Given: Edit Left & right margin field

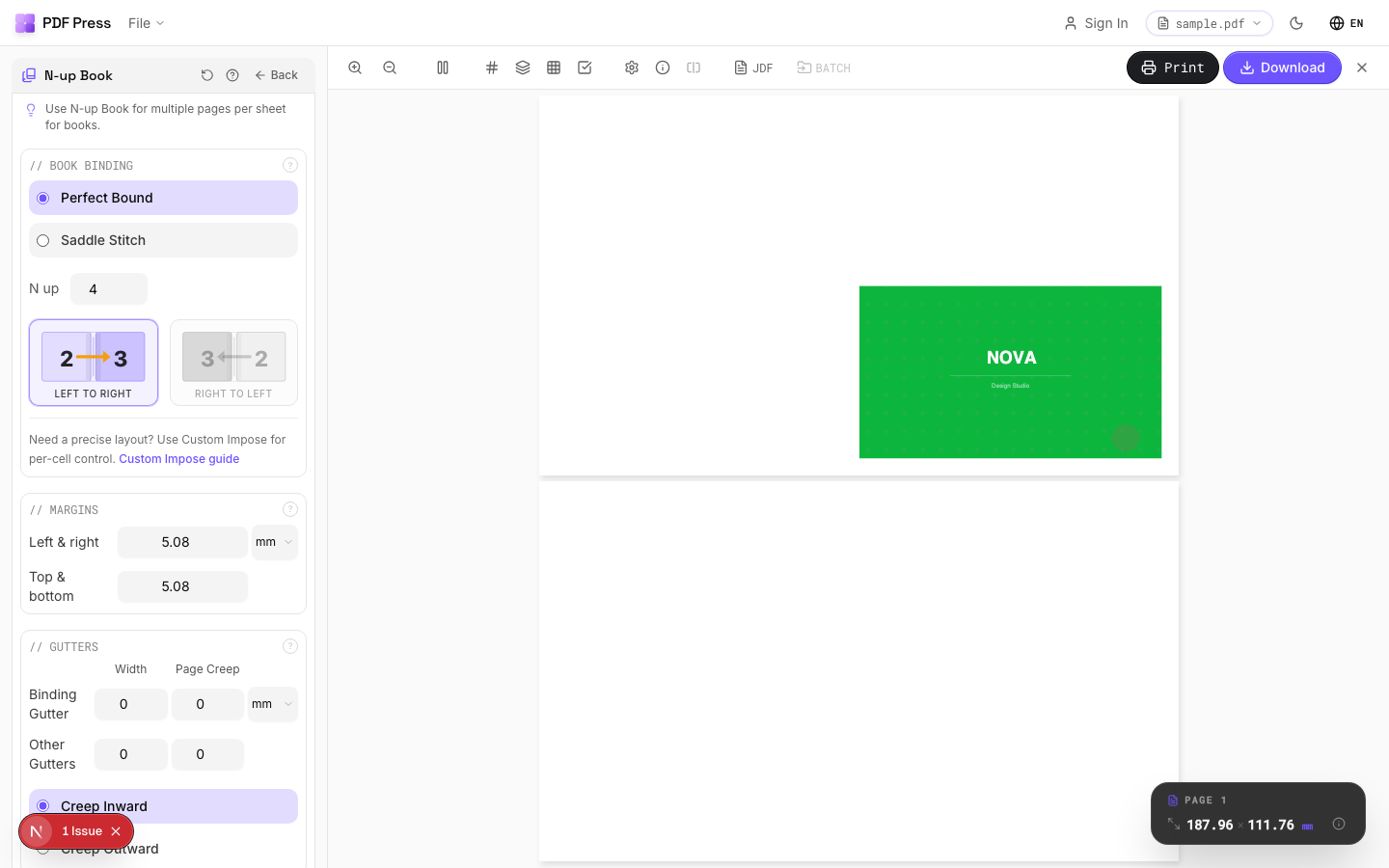Looking at the screenshot, I should [182, 542].
